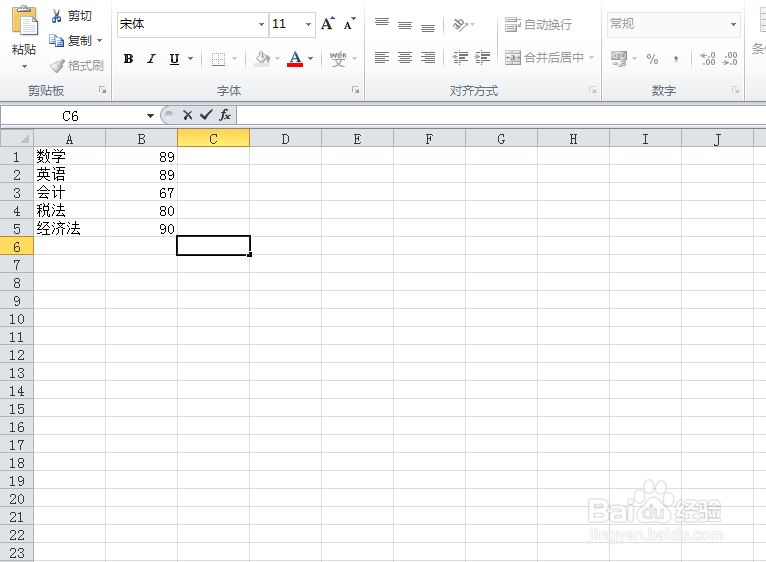Select column A header
The height and width of the screenshot is (562, 766).
[x=69, y=139]
